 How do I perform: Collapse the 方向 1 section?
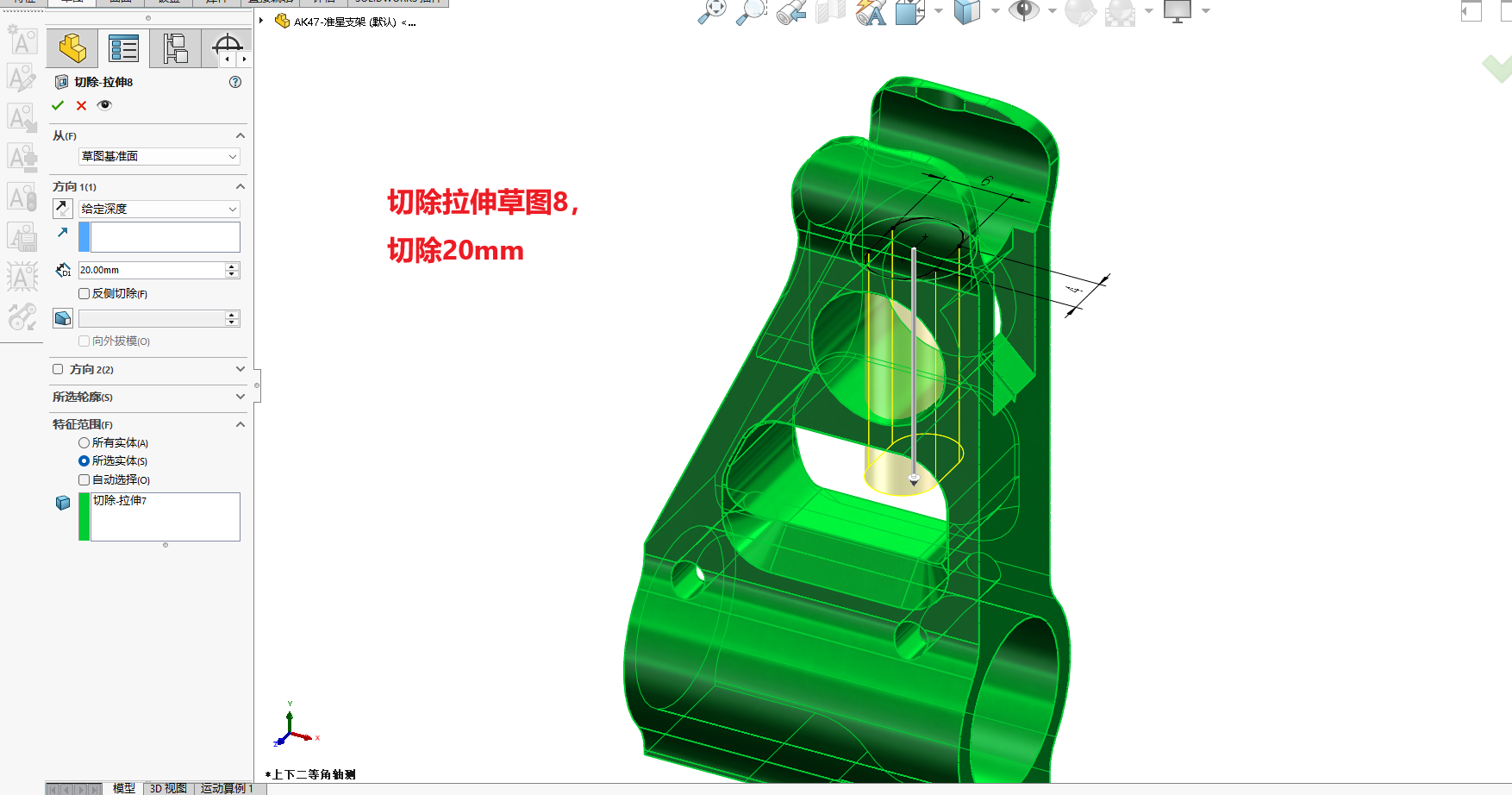[x=241, y=186]
